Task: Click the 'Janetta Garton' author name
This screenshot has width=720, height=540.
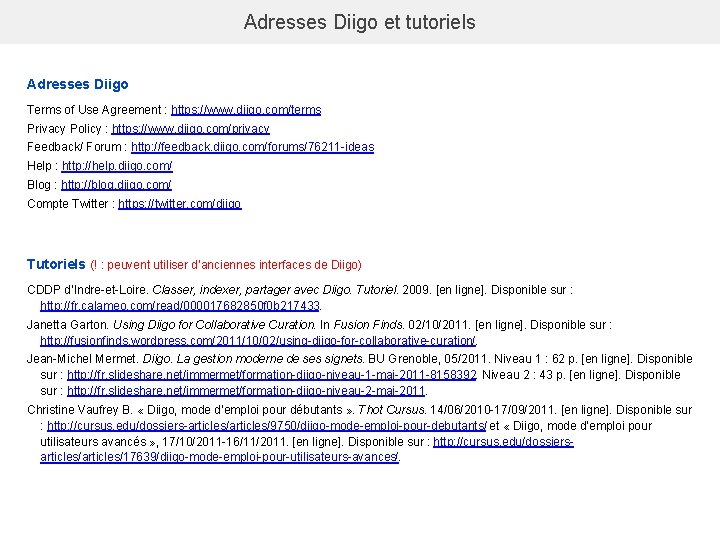Action: [x=67, y=325]
